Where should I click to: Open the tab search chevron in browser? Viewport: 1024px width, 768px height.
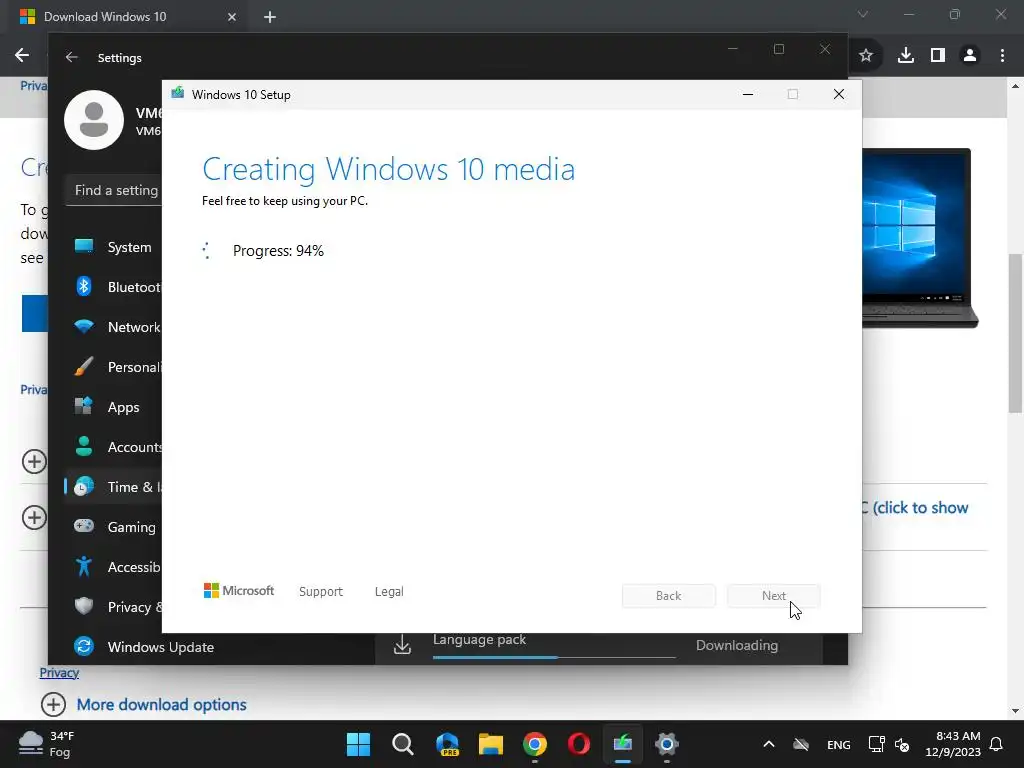863,14
